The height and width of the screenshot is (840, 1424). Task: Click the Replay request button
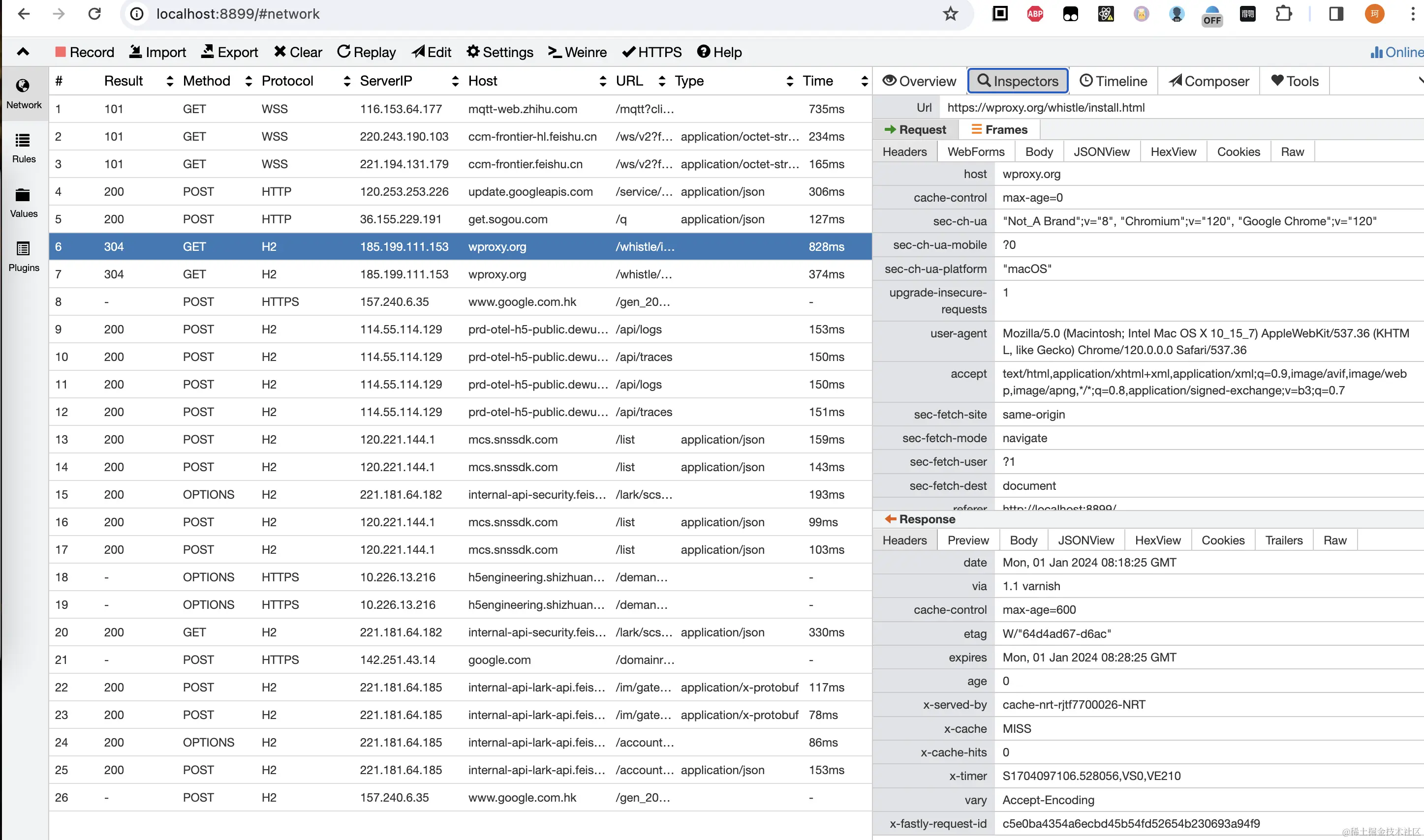coord(367,52)
